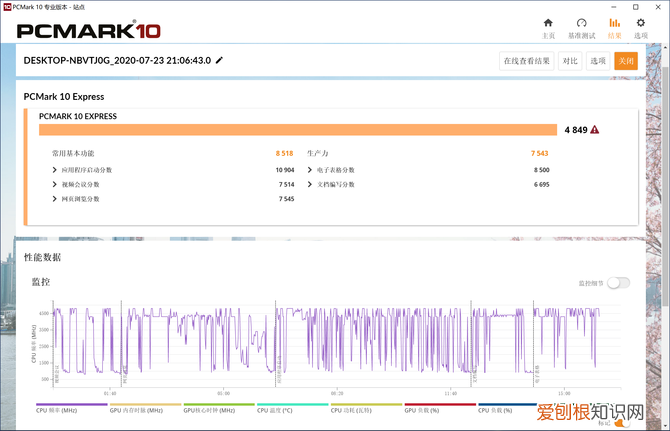Expand the 文档编写分数 row

pyautogui.click(x=310, y=184)
